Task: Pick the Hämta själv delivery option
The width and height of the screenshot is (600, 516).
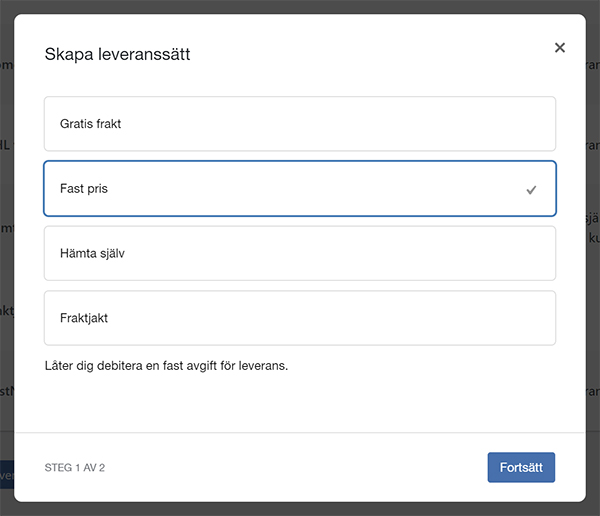Action: 299,253
